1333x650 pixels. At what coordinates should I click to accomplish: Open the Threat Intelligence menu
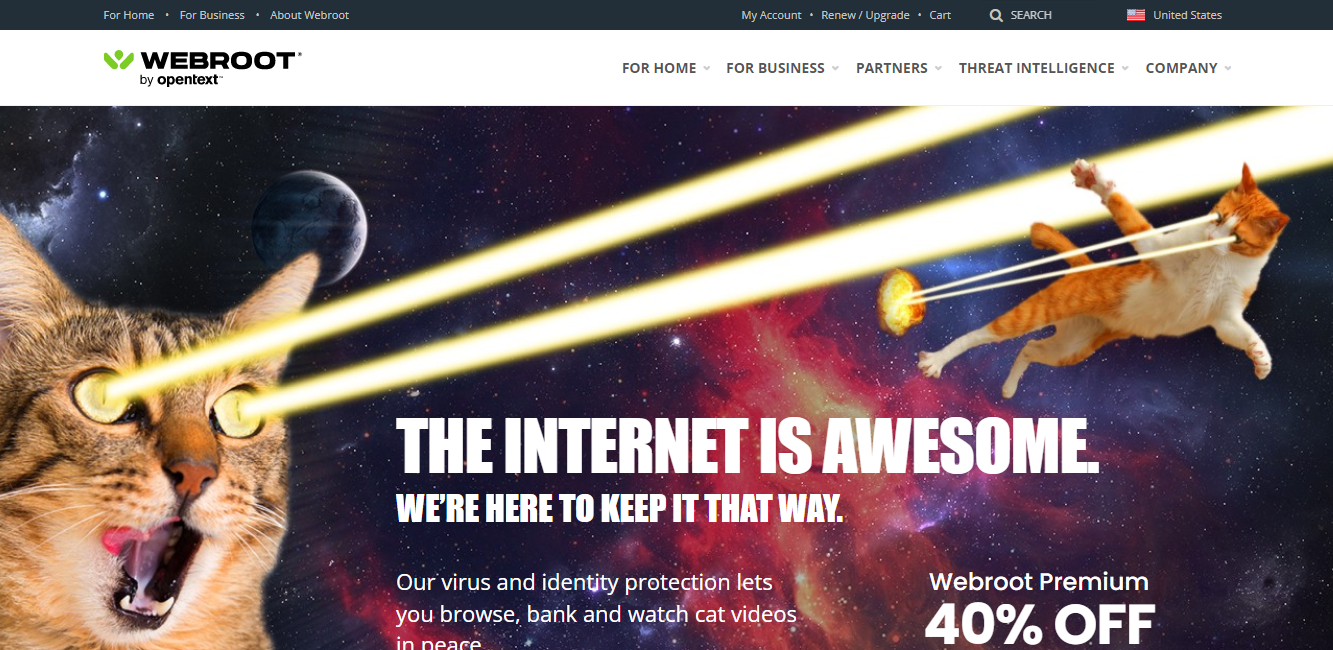pos(1036,68)
